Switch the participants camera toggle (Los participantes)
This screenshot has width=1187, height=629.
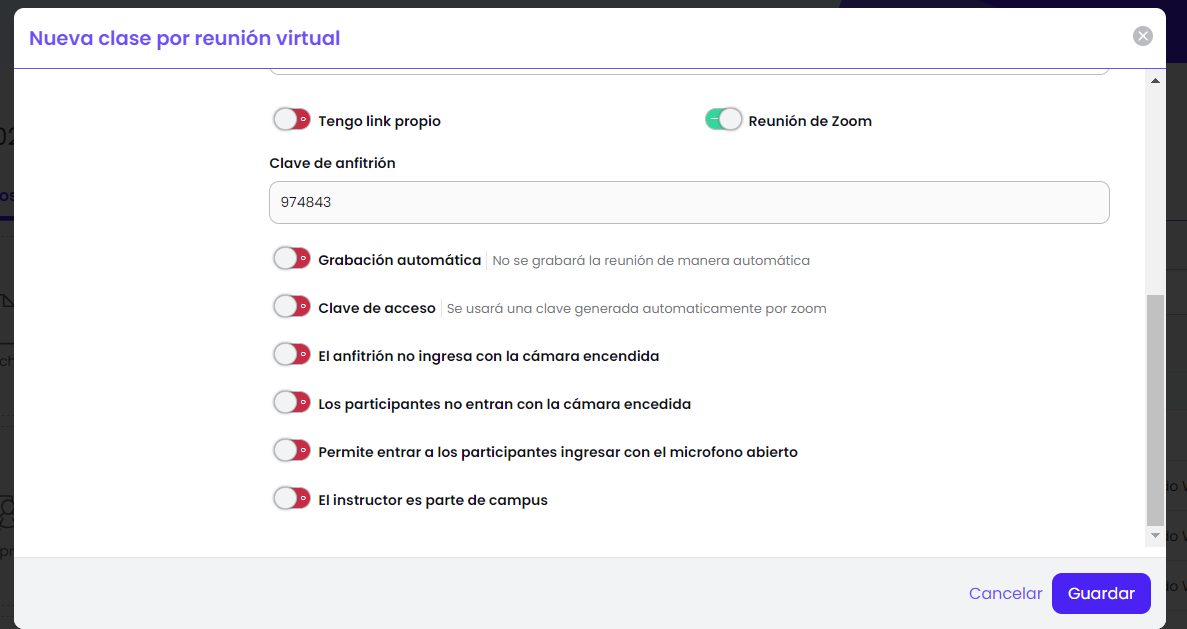coord(292,403)
